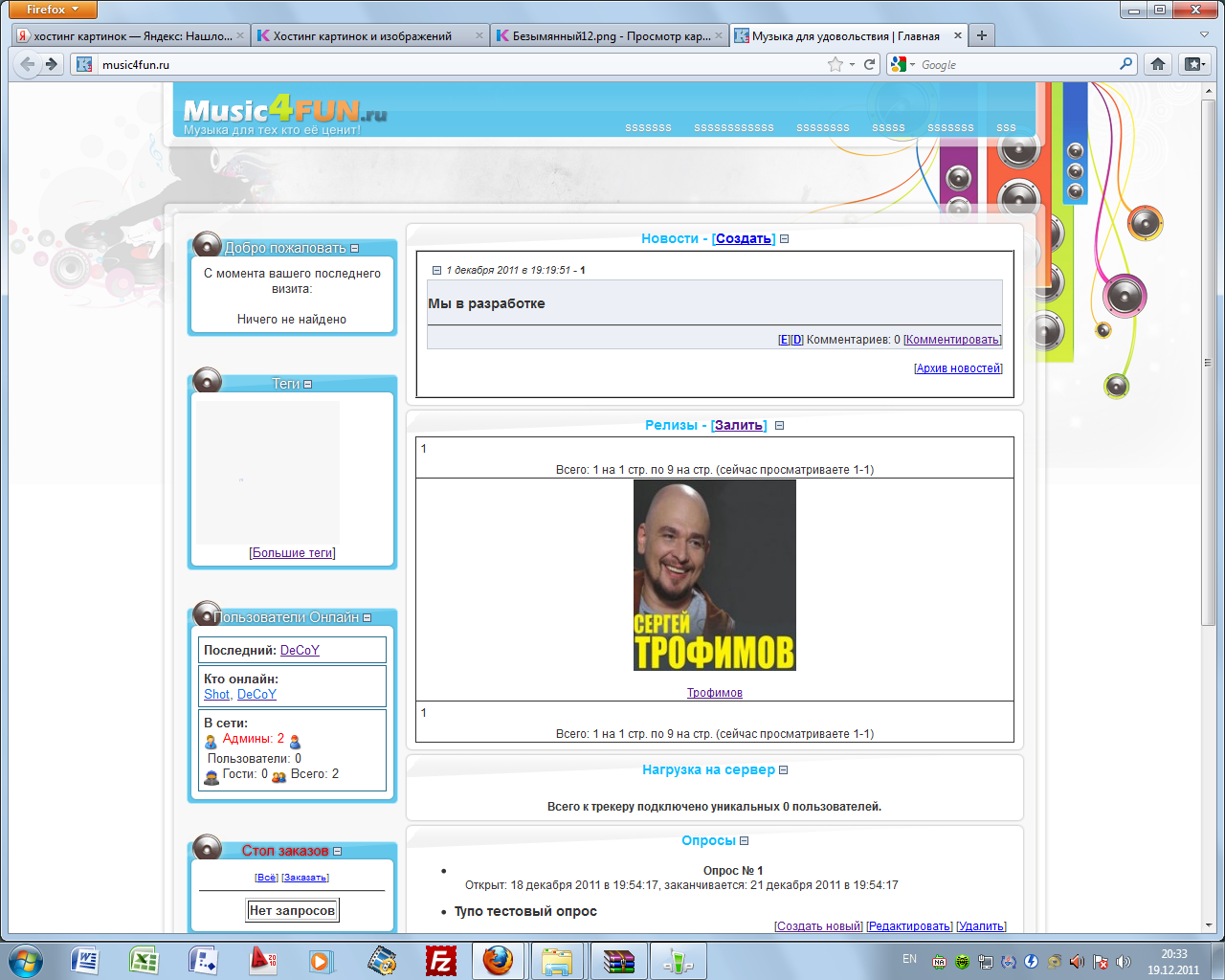Viewport: 1225px width, 980px height.
Task: Open Microsoft Word from the taskbar
Action: click(x=85, y=960)
